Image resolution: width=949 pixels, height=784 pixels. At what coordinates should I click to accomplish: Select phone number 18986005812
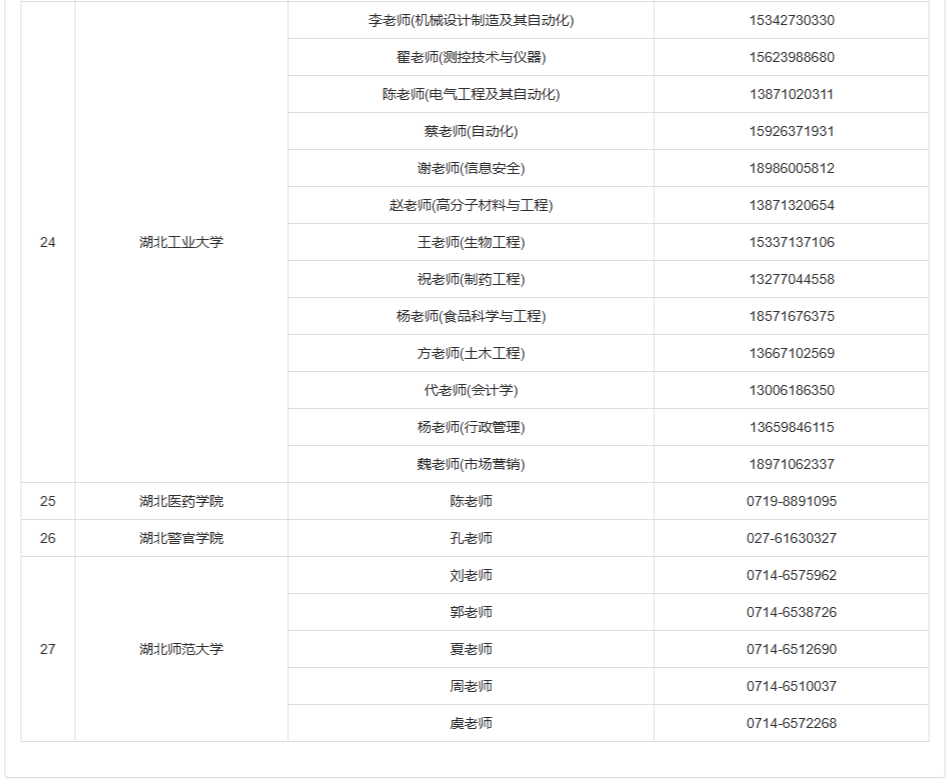(792, 168)
